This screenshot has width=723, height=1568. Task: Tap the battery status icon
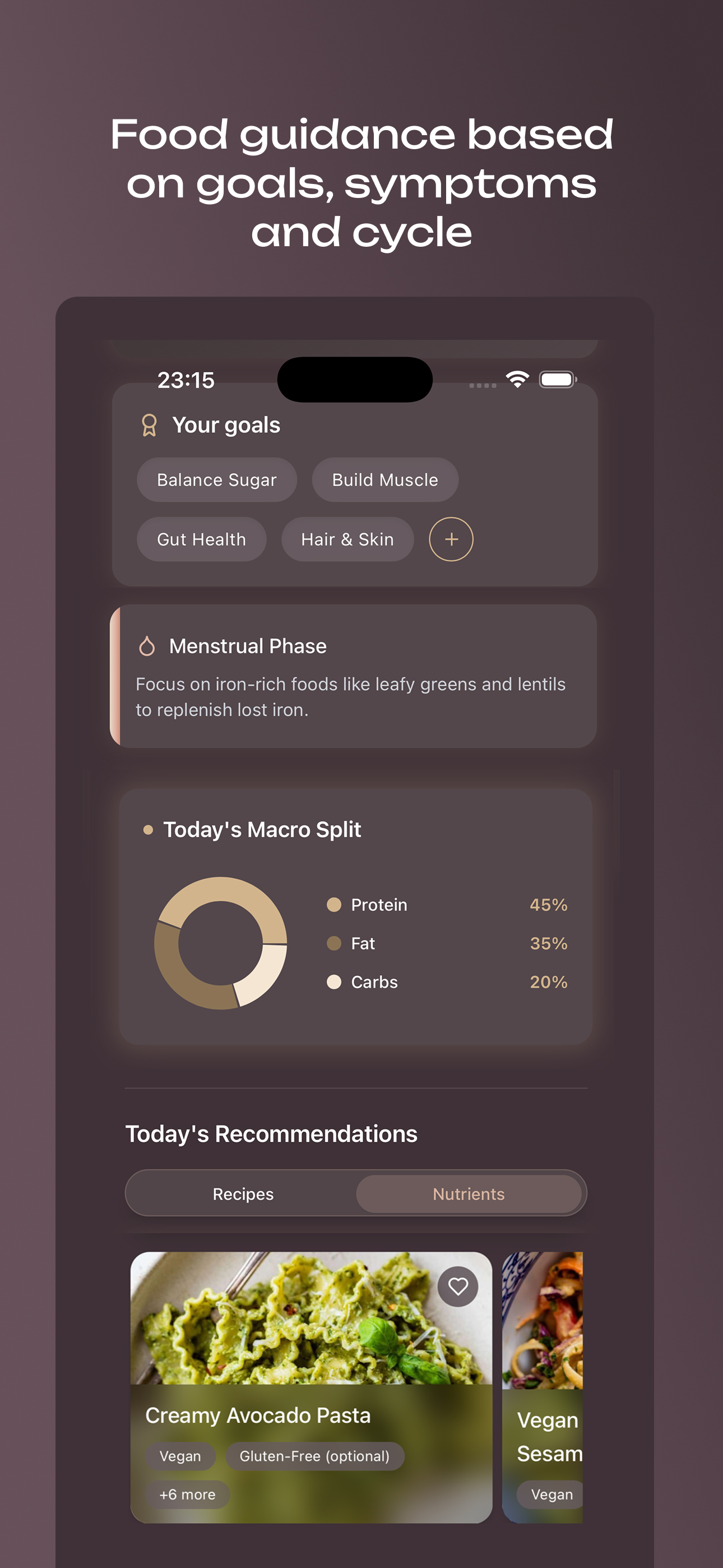(x=558, y=380)
